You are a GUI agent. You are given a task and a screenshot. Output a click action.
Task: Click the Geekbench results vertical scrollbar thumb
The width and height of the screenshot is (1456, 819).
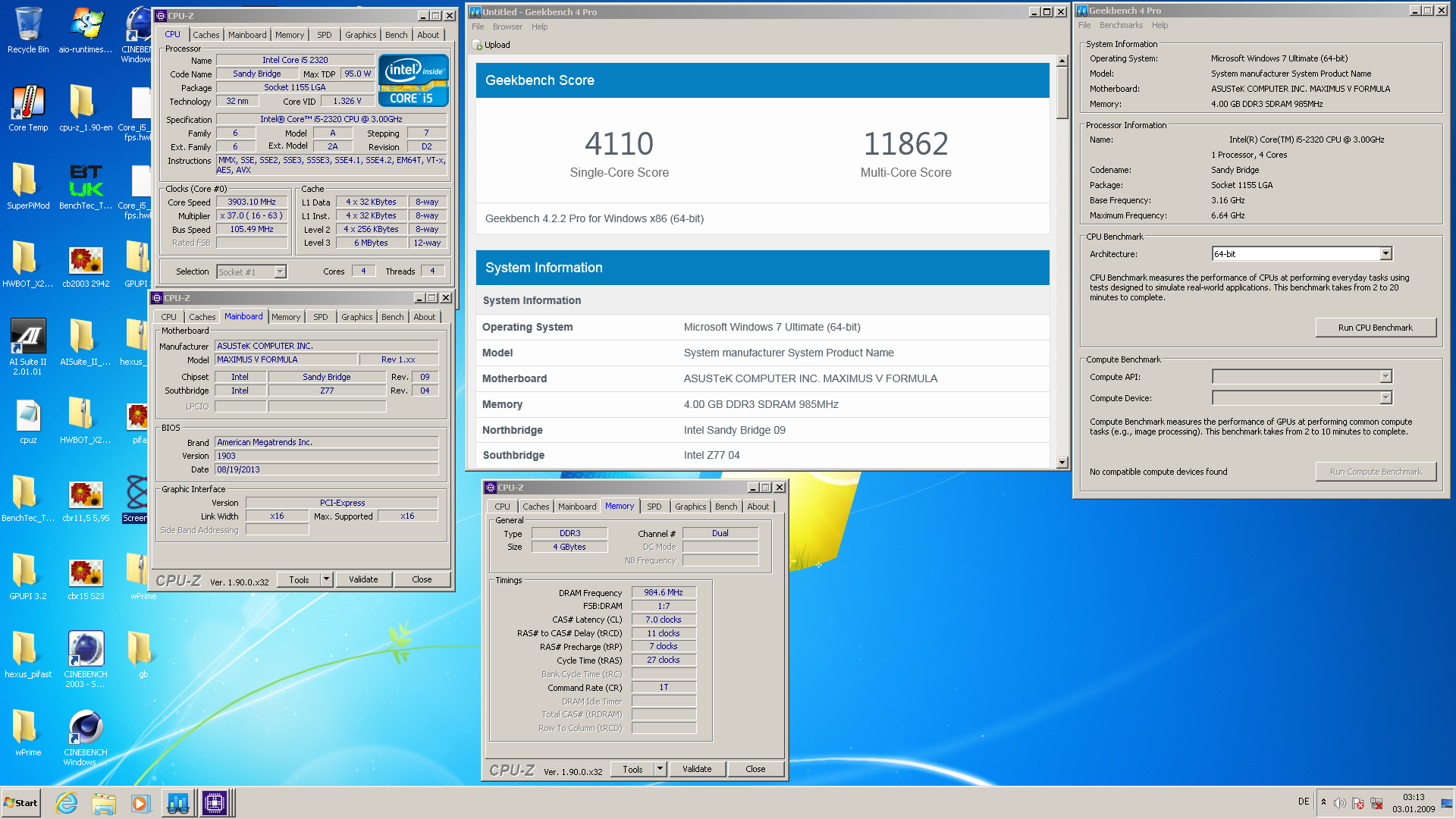pyautogui.click(x=1062, y=93)
